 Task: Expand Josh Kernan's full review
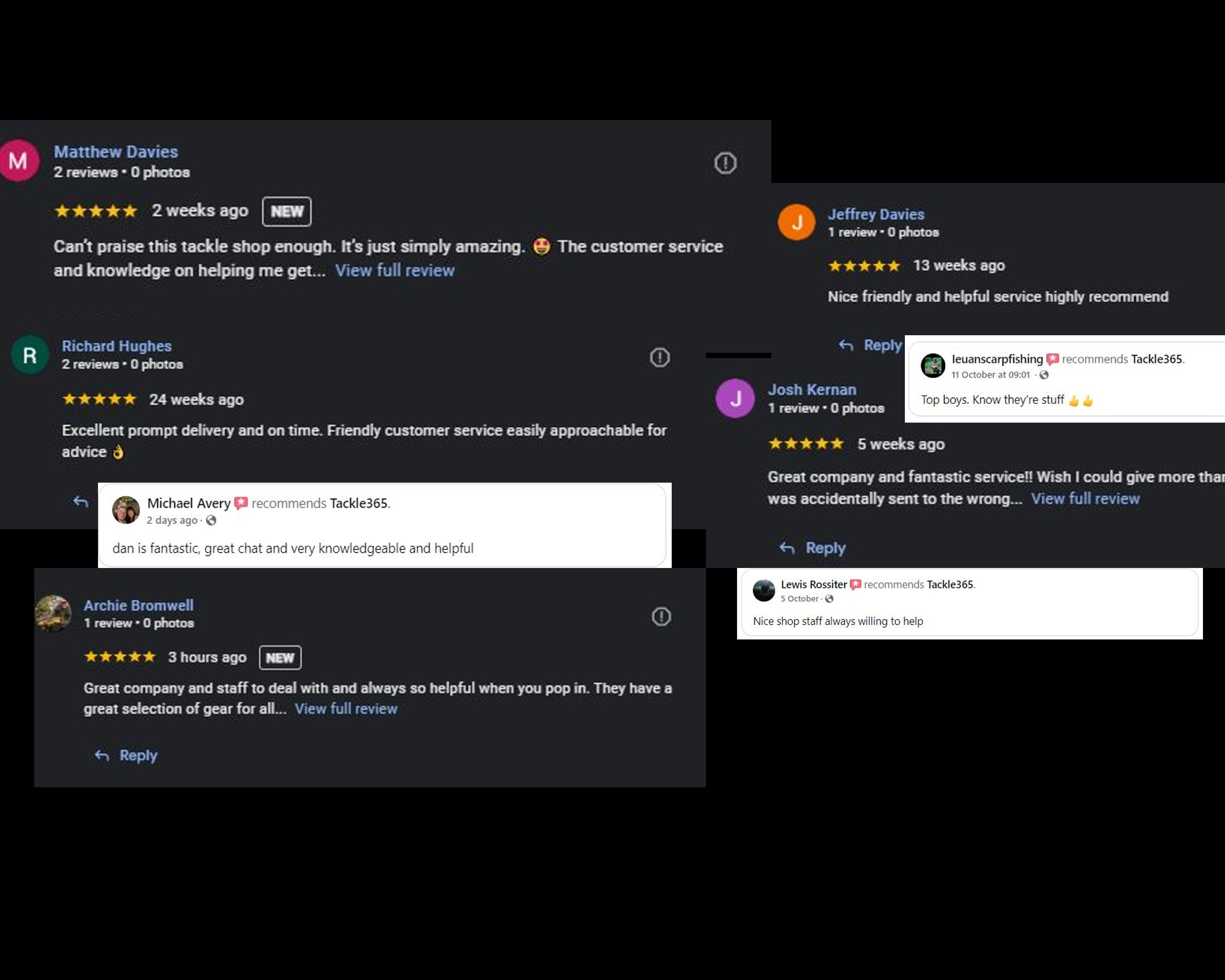click(x=1085, y=499)
